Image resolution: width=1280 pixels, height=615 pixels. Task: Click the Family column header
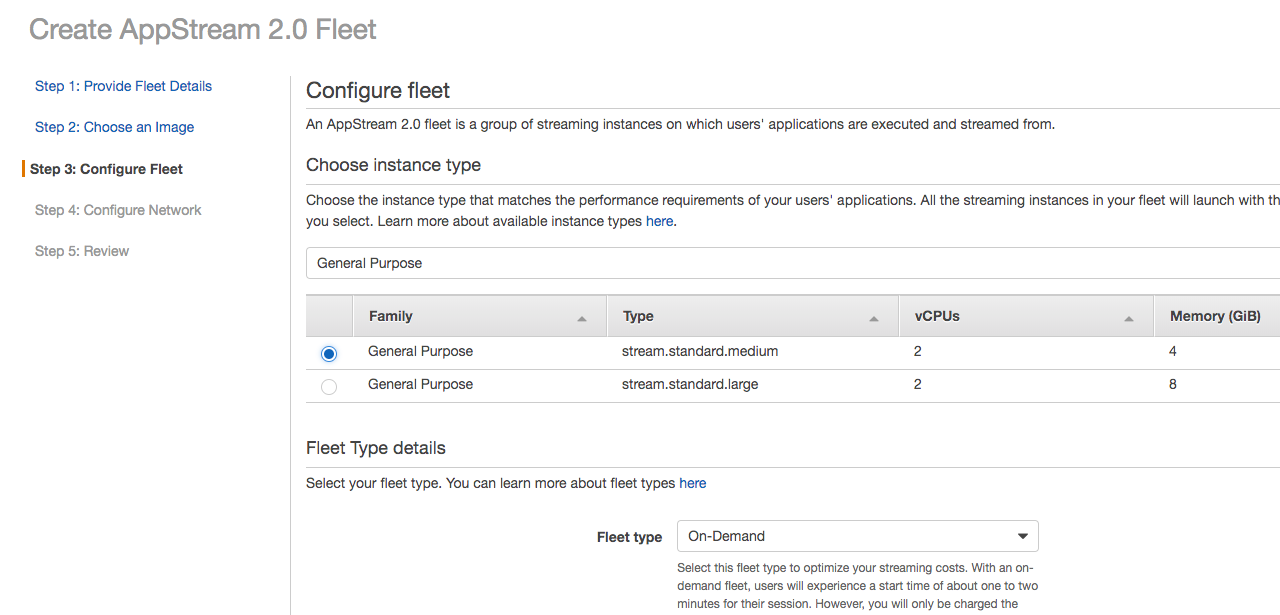[391, 316]
